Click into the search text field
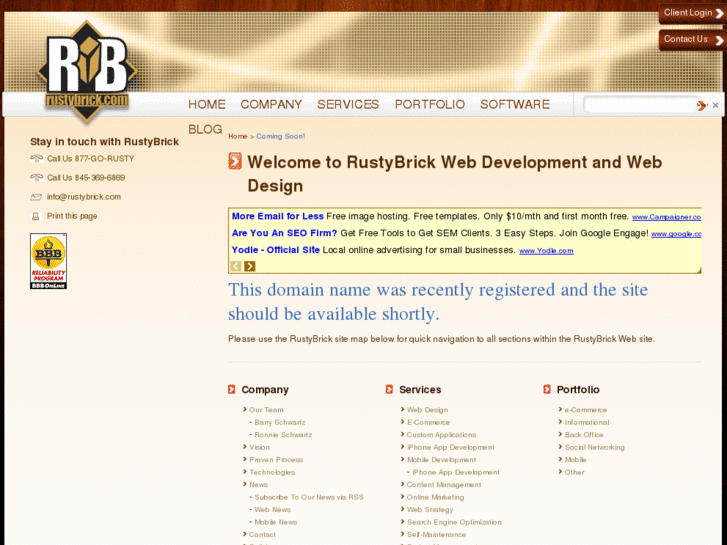The width and height of the screenshot is (727, 545). (638, 105)
